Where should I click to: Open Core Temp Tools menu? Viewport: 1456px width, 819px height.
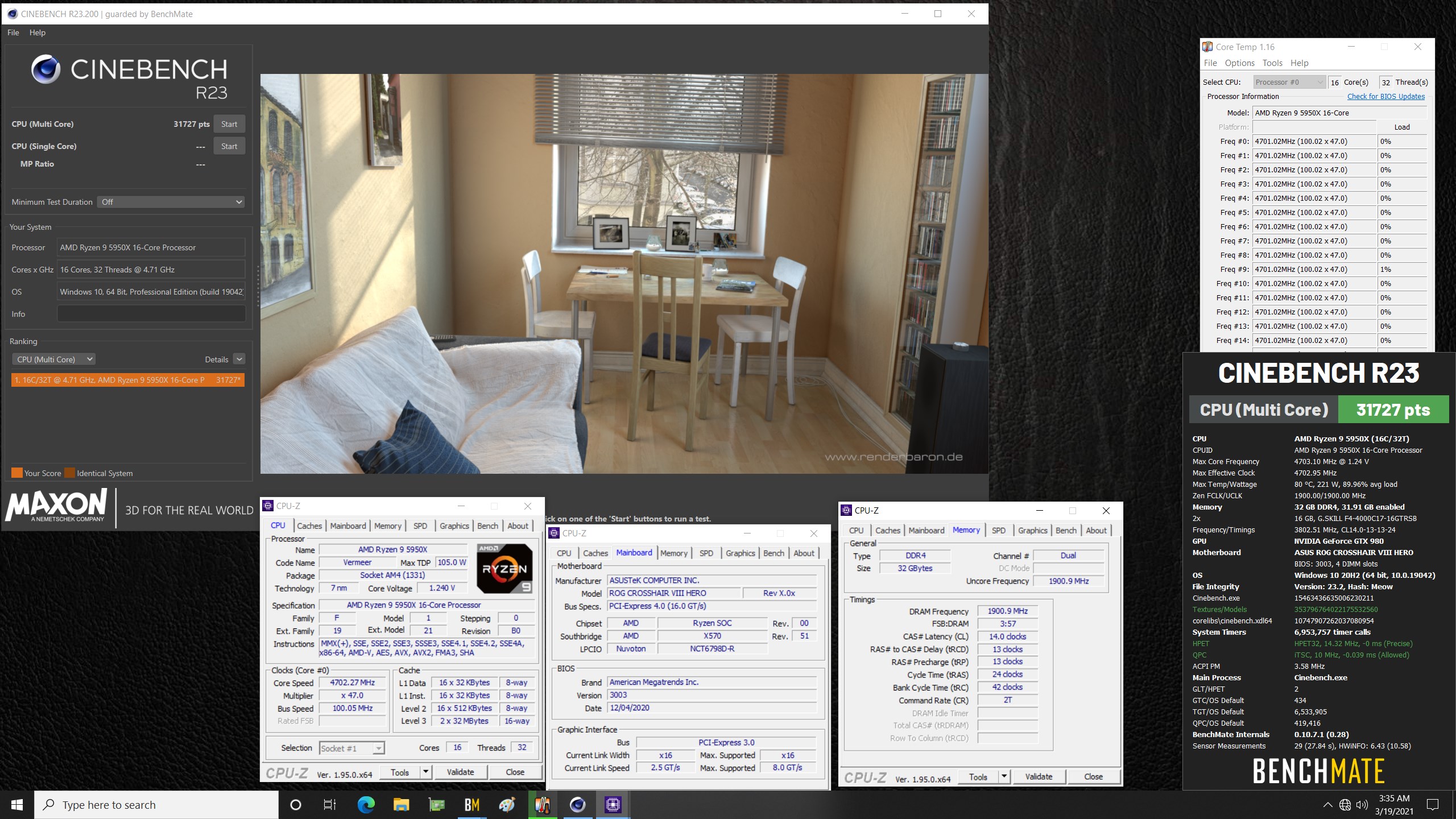click(x=1272, y=63)
